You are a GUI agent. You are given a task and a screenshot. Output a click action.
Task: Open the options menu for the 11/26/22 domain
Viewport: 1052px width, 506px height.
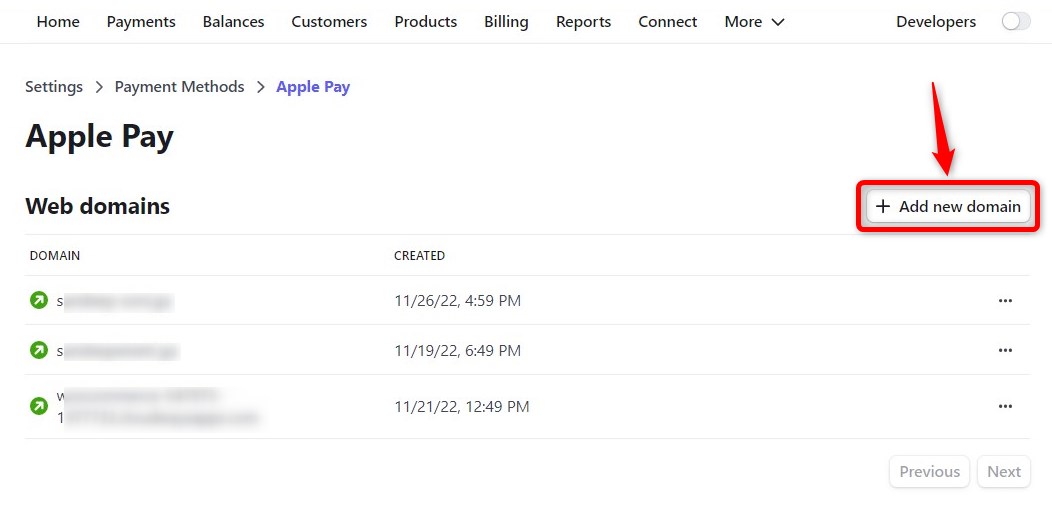pyautogui.click(x=1004, y=301)
